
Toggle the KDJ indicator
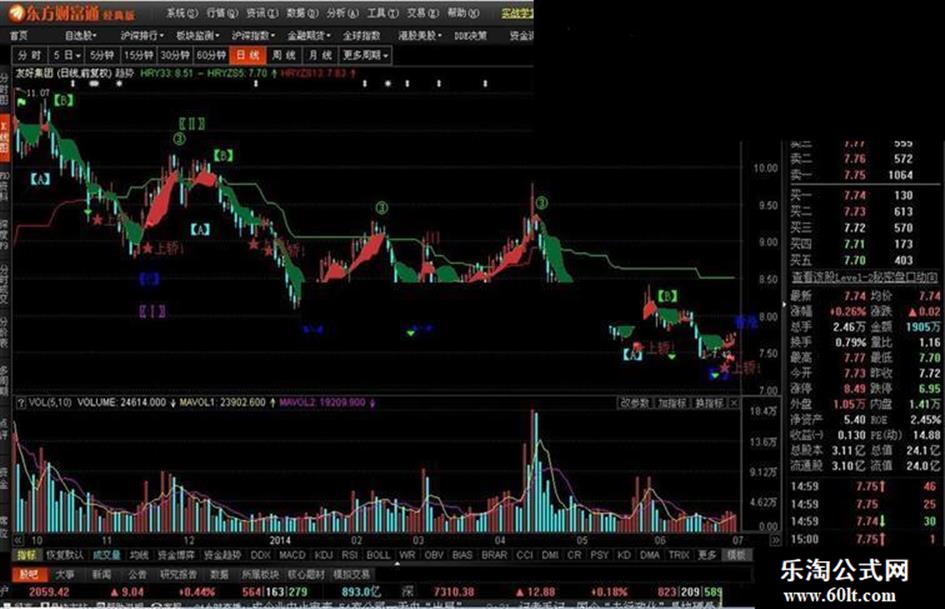tap(324, 555)
